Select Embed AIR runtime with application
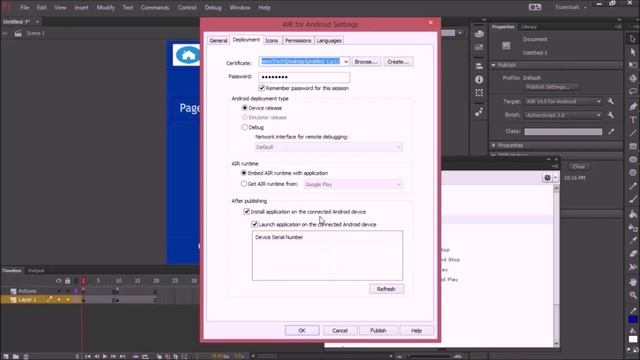640x360 pixels. click(x=244, y=173)
